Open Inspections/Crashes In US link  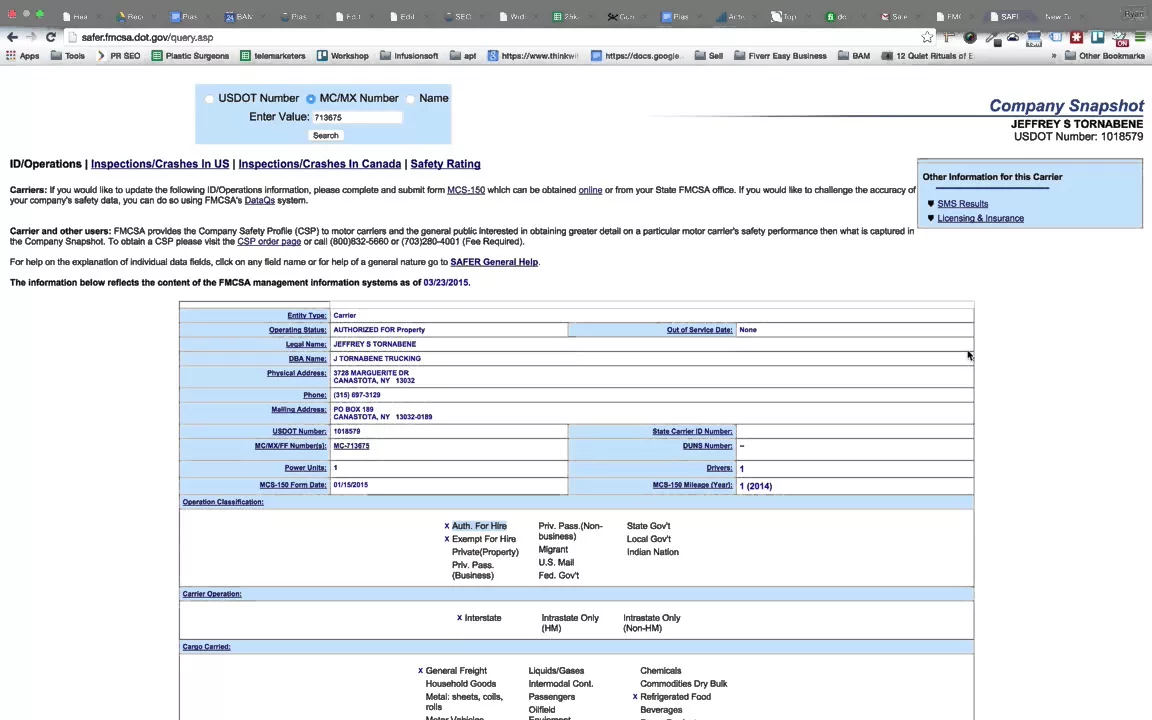tap(160, 164)
